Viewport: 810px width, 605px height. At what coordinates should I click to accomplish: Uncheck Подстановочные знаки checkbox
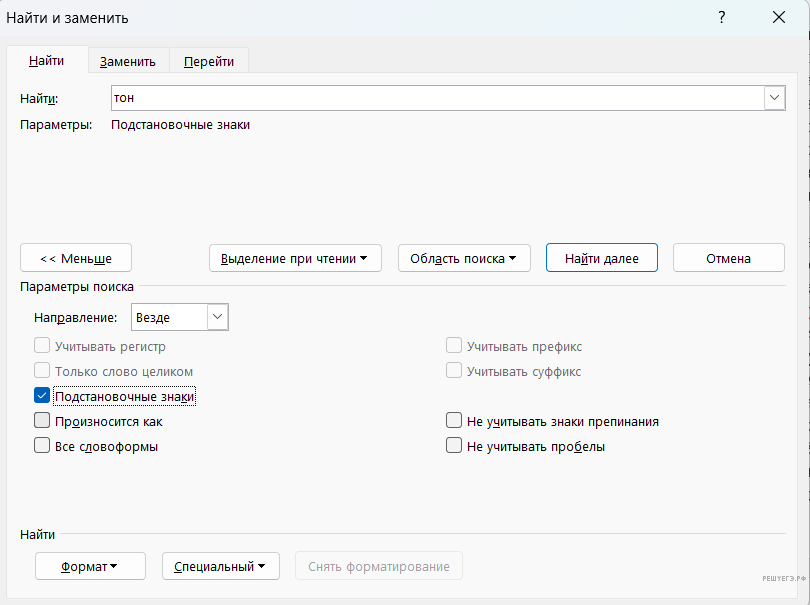[42, 396]
